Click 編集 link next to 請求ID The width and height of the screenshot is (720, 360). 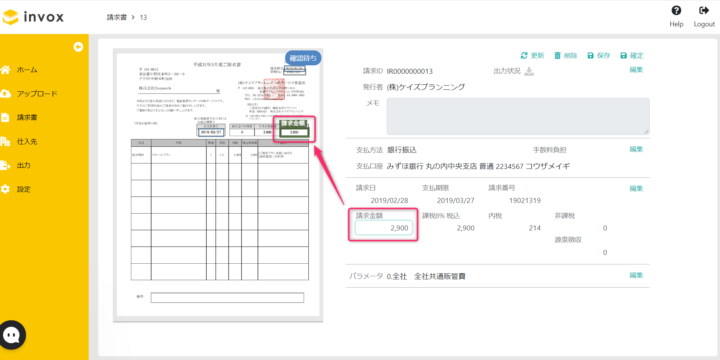tap(636, 70)
